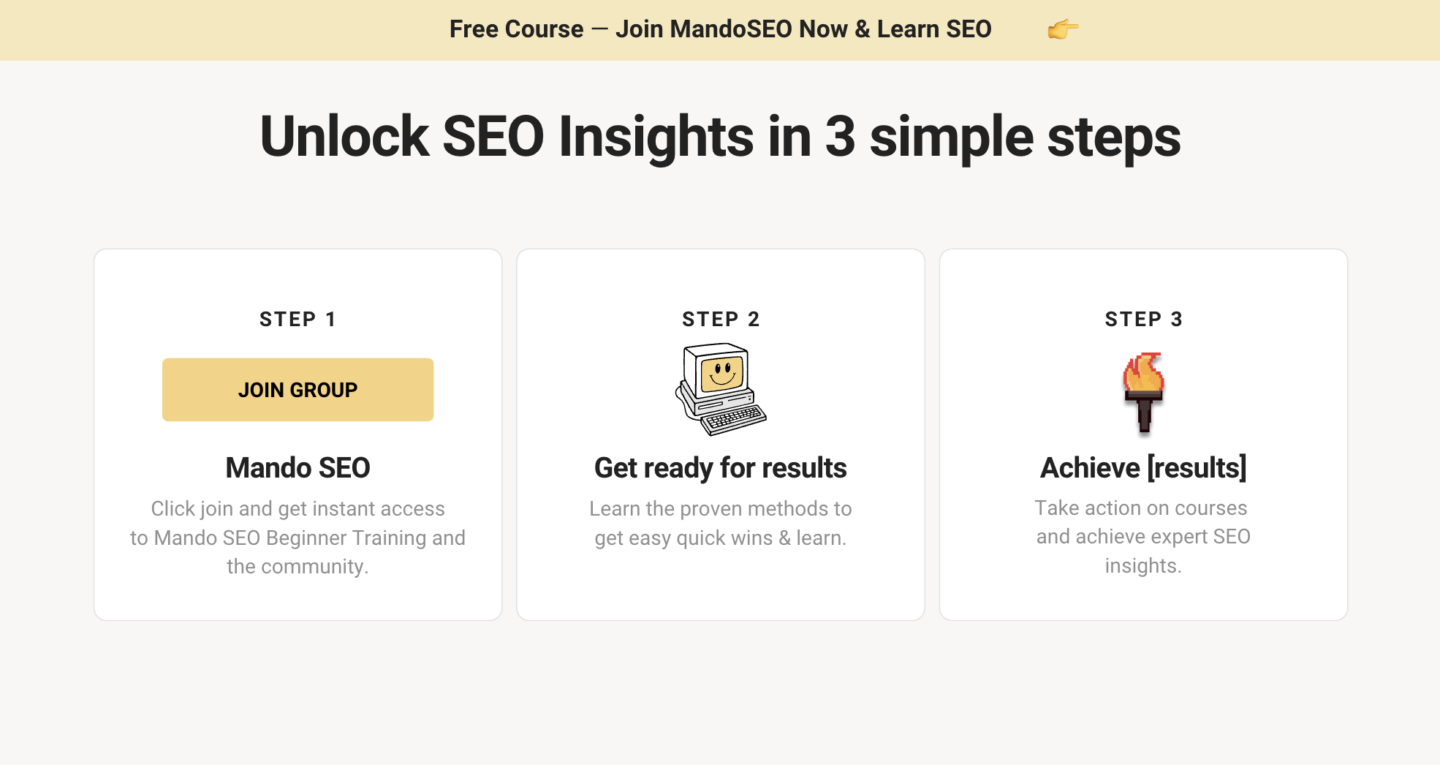Click the proven methods description paragraph

click(721, 524)
